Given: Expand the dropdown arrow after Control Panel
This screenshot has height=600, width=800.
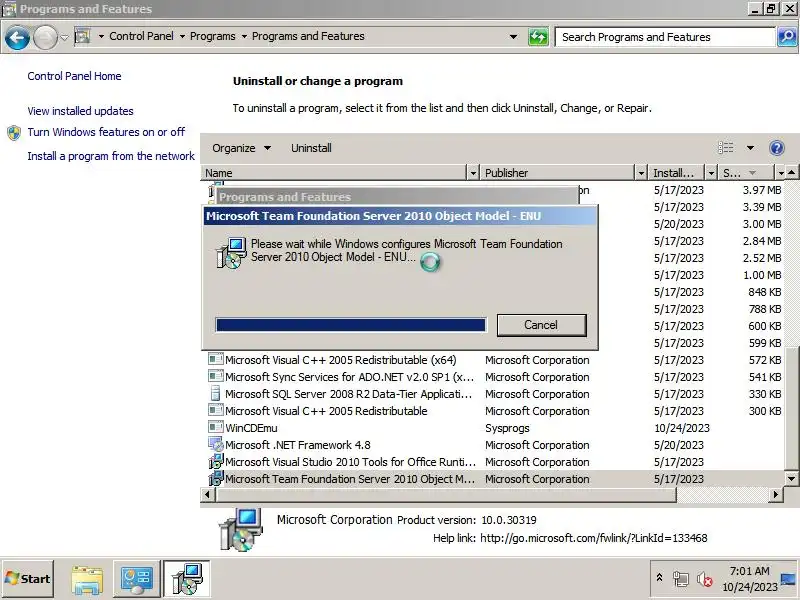Looking at the screenshot, I should coord(182,37).
